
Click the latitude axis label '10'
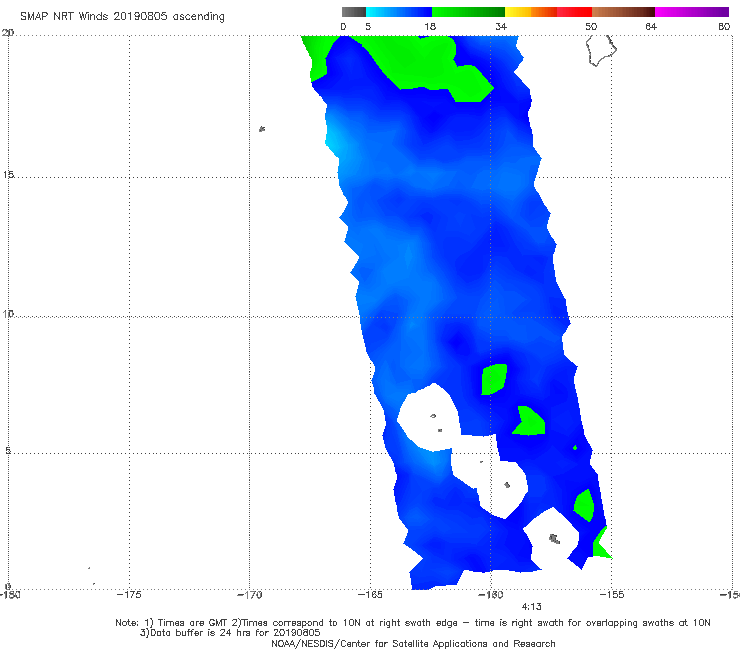[8, 313]
